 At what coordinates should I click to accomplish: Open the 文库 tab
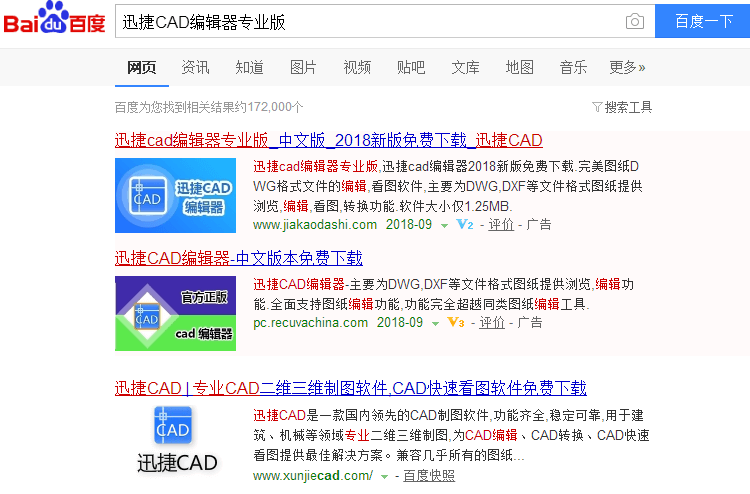click(465, 67)
